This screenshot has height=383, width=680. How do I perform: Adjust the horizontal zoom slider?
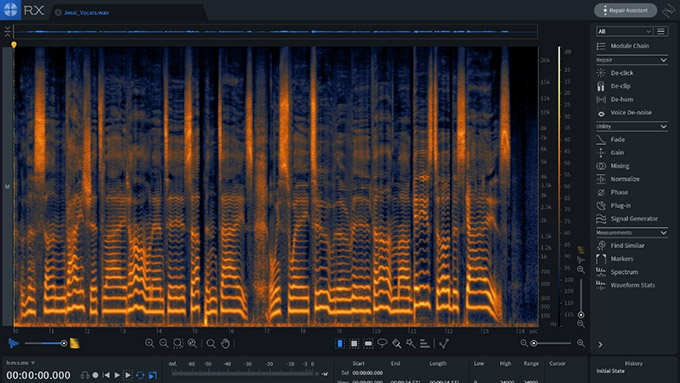point(552,344)
